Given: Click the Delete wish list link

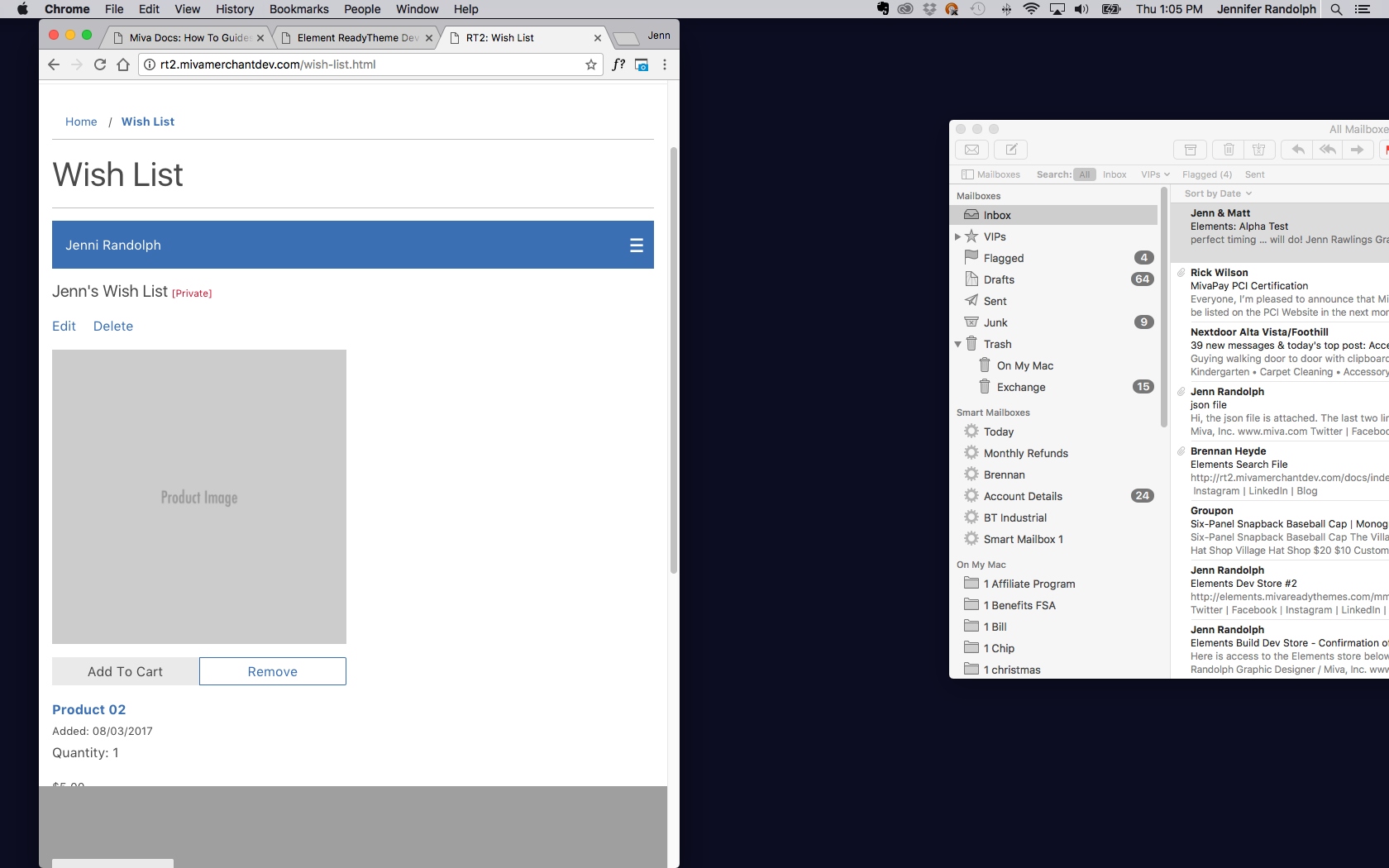Looking at the screenshot, I should pos(113,327).
